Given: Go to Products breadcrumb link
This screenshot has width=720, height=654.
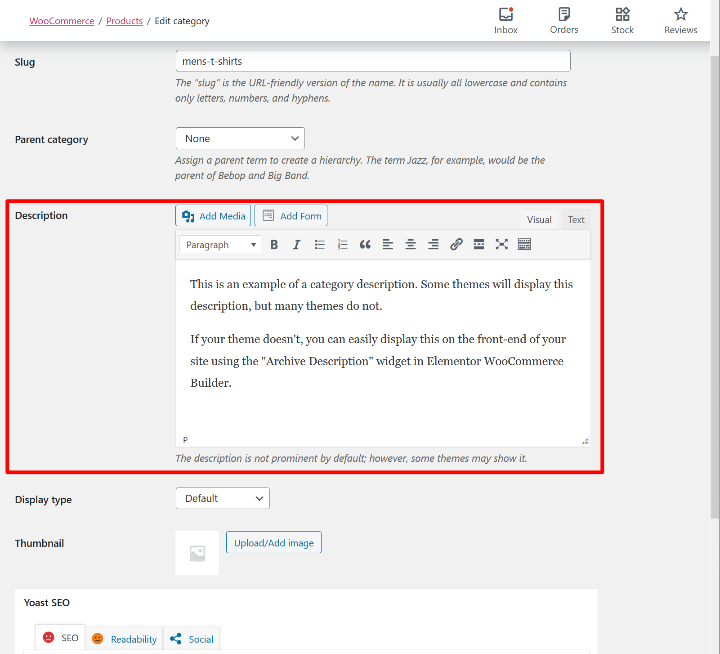Looking at the screenshot, I should pos(124,21).
